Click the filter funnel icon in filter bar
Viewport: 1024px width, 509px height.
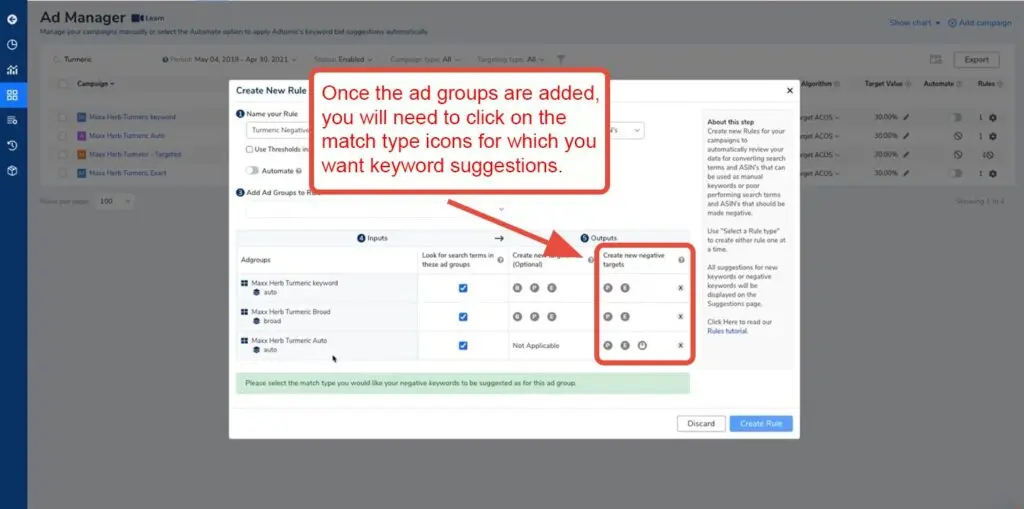pyautogui.click(x=561, y=59)
